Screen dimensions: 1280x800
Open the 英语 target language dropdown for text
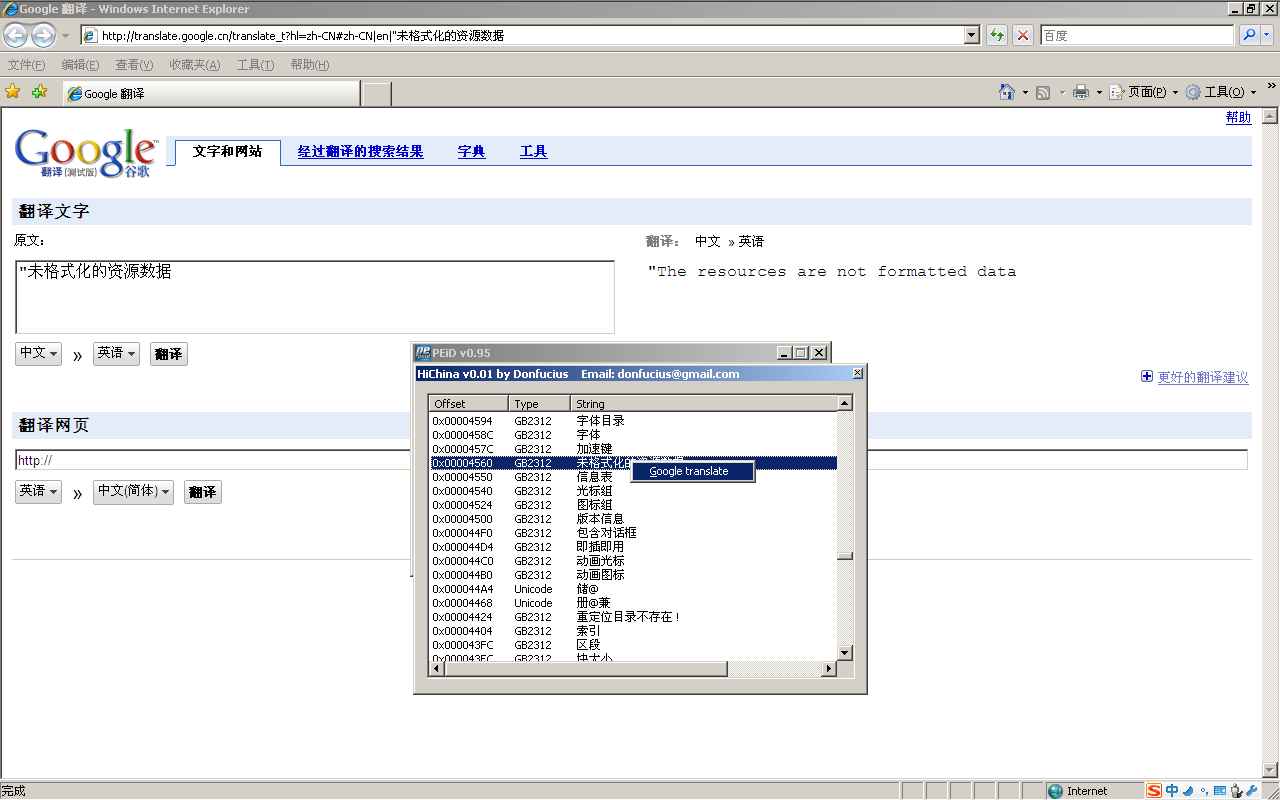[116, 353]
